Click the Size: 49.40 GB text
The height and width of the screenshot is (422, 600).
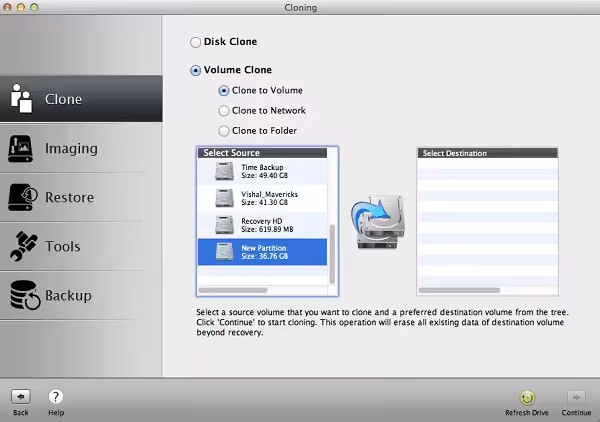point(264,176)
